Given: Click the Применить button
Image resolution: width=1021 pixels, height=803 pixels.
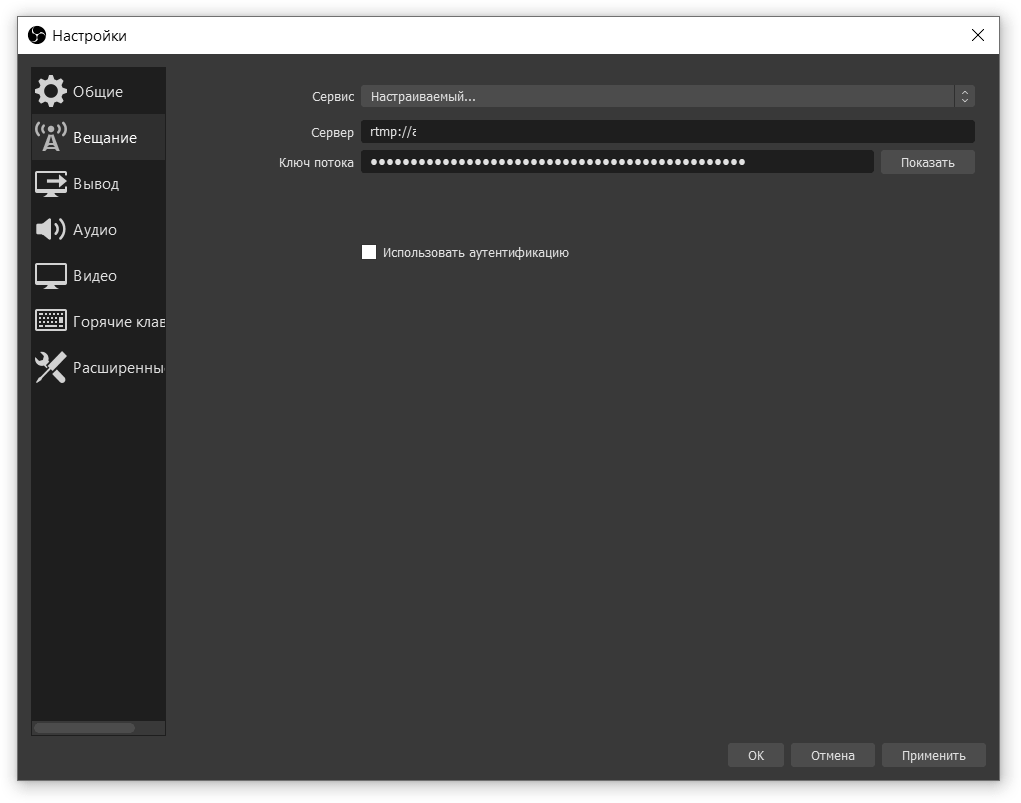Looking at the screenshot, I should [933, 755].
